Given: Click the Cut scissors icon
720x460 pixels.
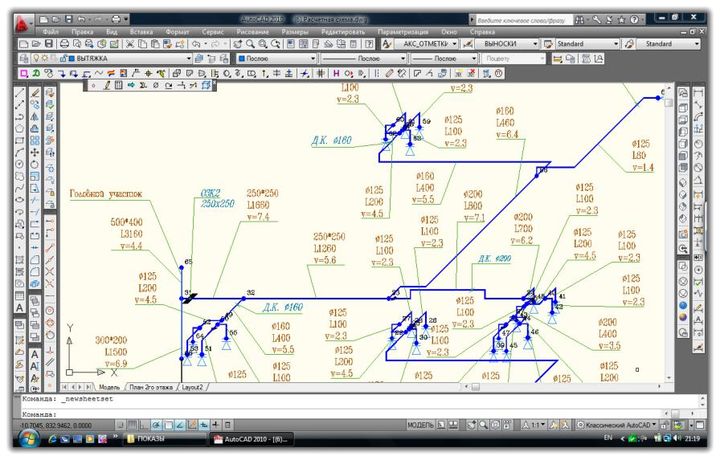Looking at the screenshot, I should click(x=130, y=44).
